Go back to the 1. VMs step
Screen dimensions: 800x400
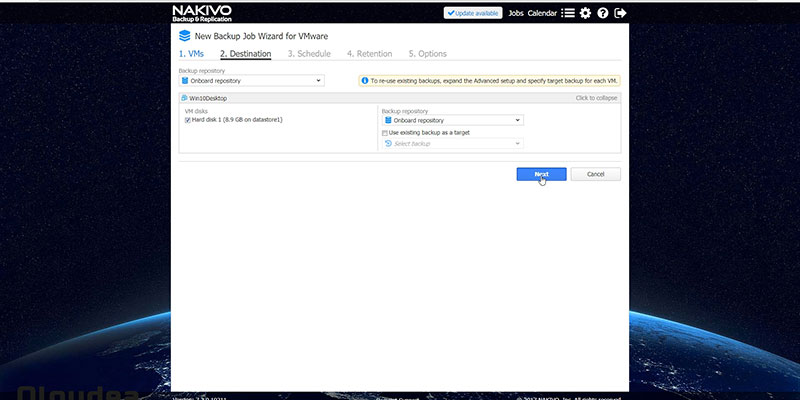(x=191, y=54)
